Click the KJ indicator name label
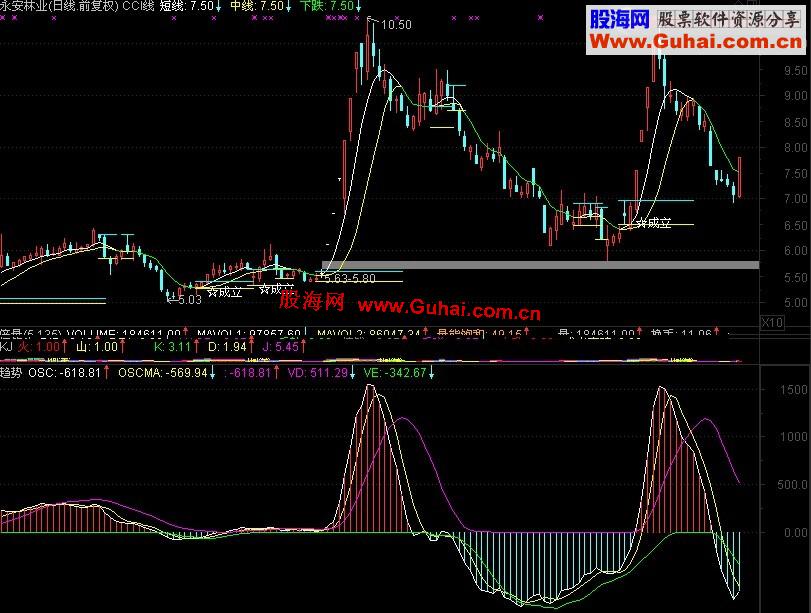 6,347
